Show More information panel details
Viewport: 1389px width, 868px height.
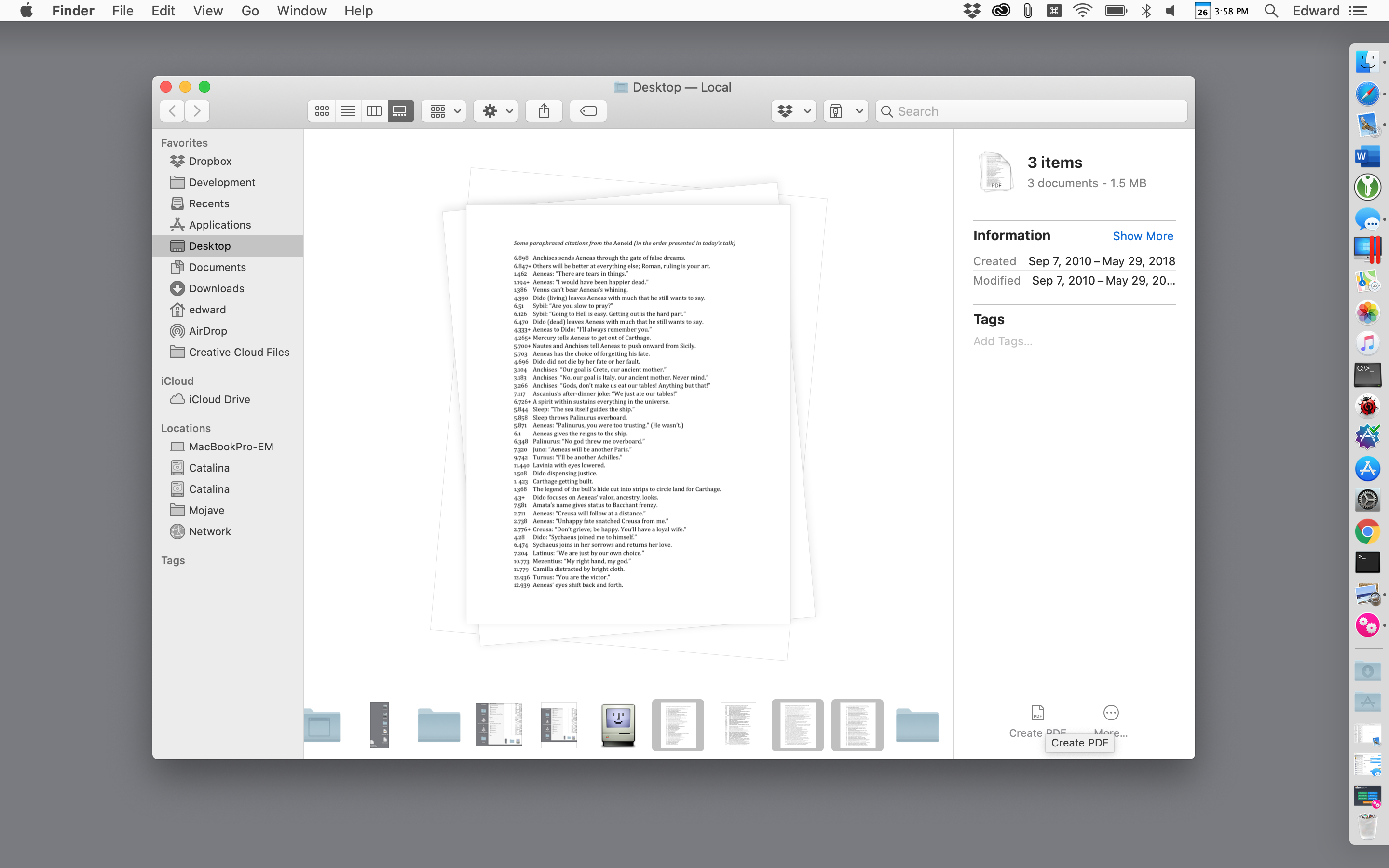(1142, 235)
